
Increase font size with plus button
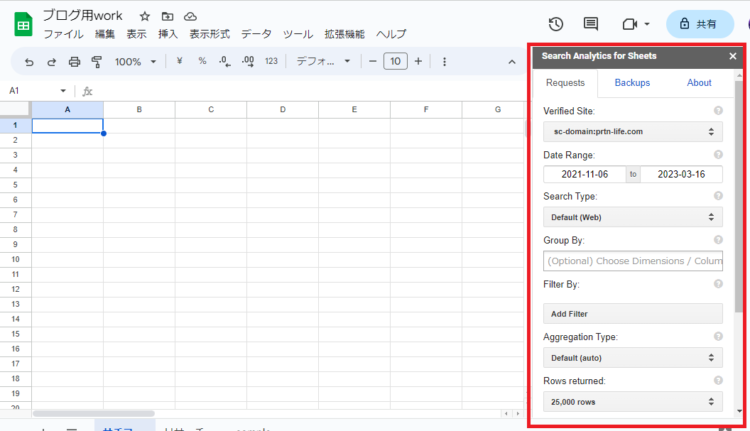pyautogui.click(x=418, y=61)
